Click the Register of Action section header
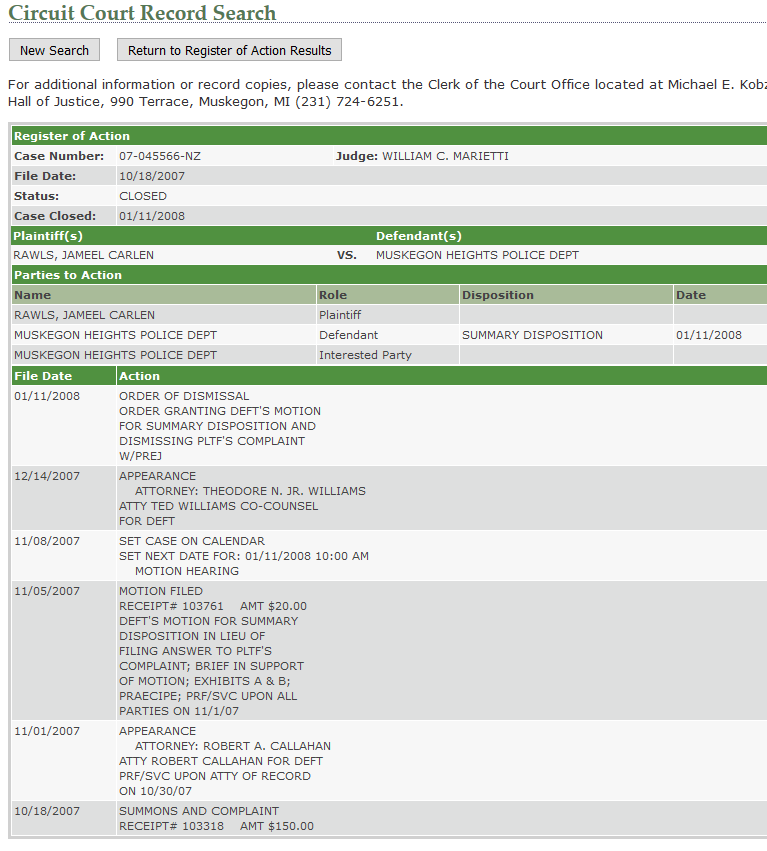 tap(389, 136)
